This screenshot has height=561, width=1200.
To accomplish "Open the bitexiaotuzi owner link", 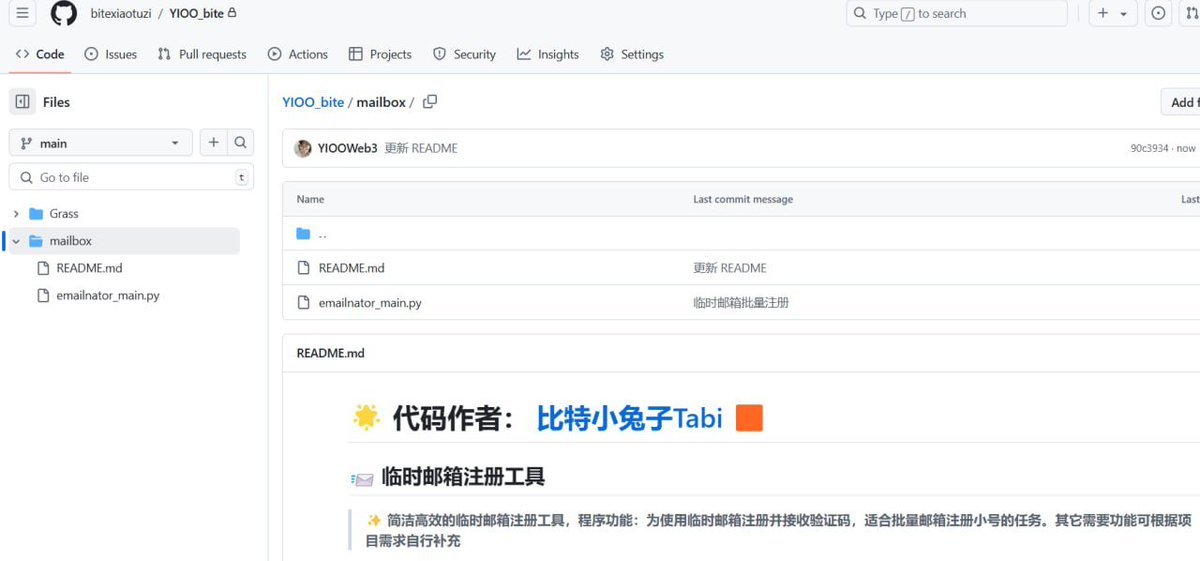I will 121,14.
